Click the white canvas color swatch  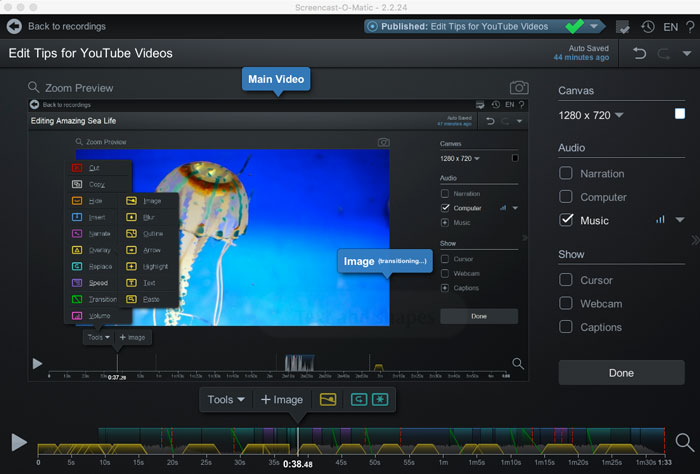click(680, 113)
